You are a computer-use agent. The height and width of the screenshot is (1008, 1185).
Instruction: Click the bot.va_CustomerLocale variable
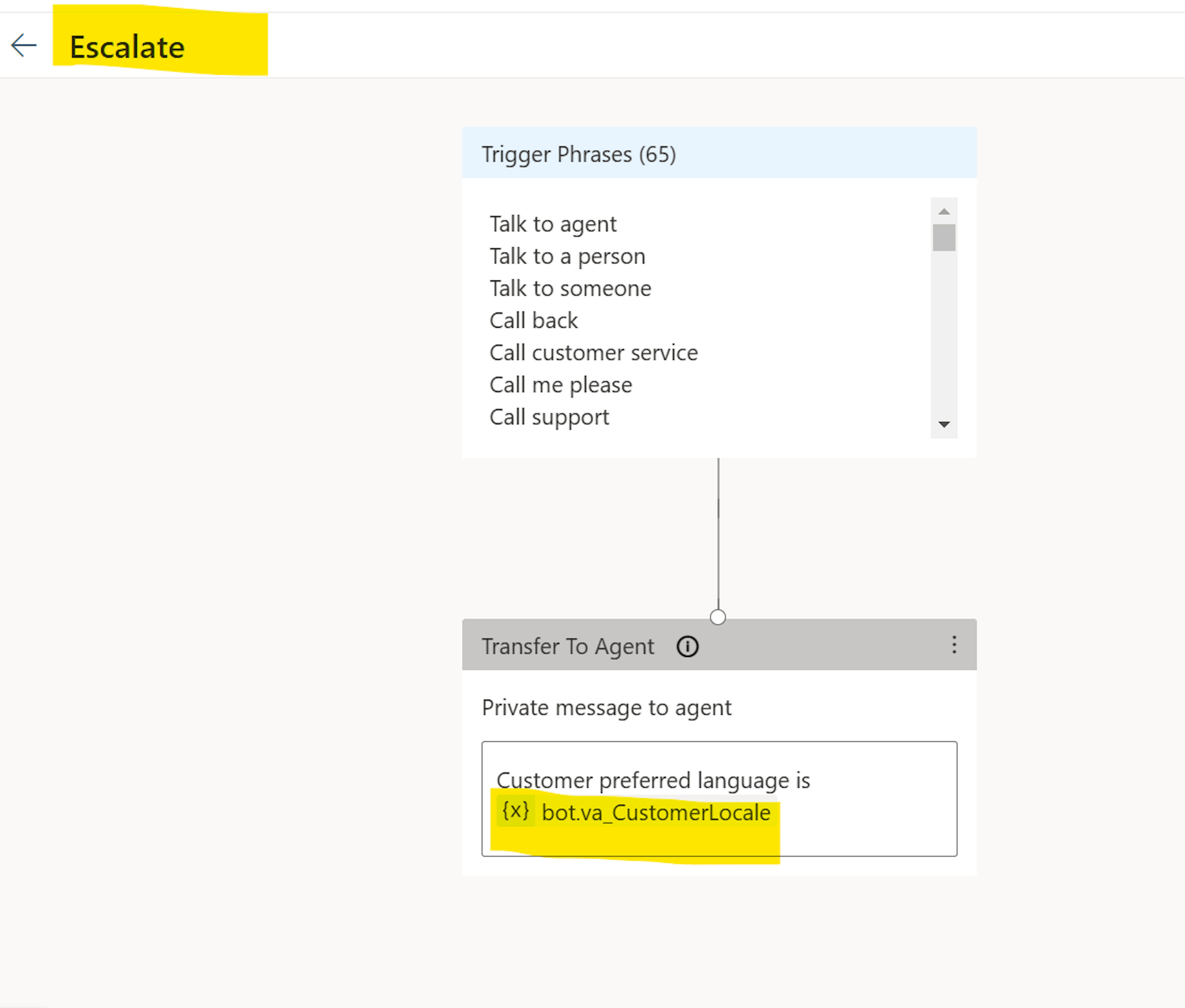(x=656, y=812)
